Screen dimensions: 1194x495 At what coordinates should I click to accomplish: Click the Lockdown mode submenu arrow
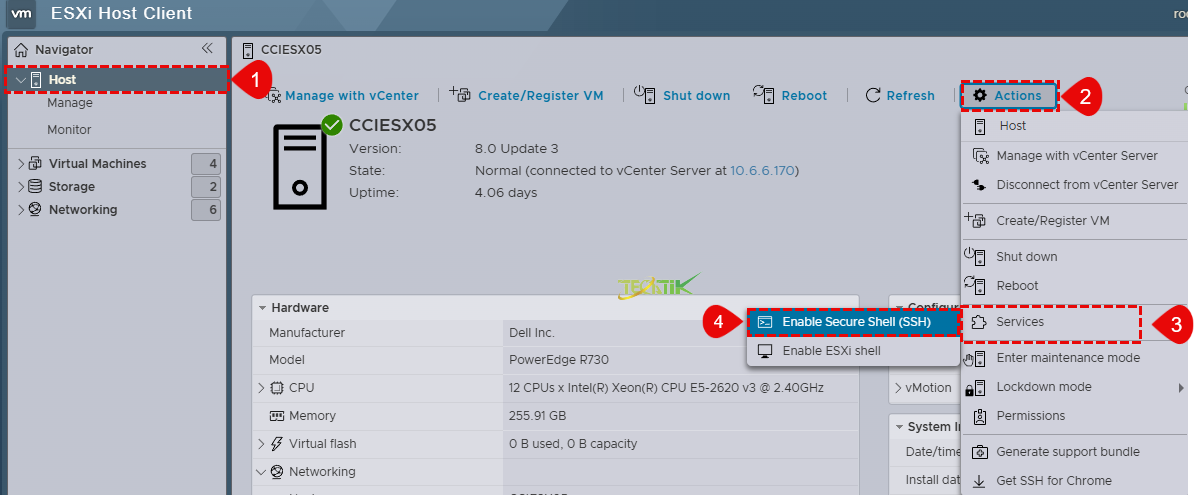coord(1181,387)
